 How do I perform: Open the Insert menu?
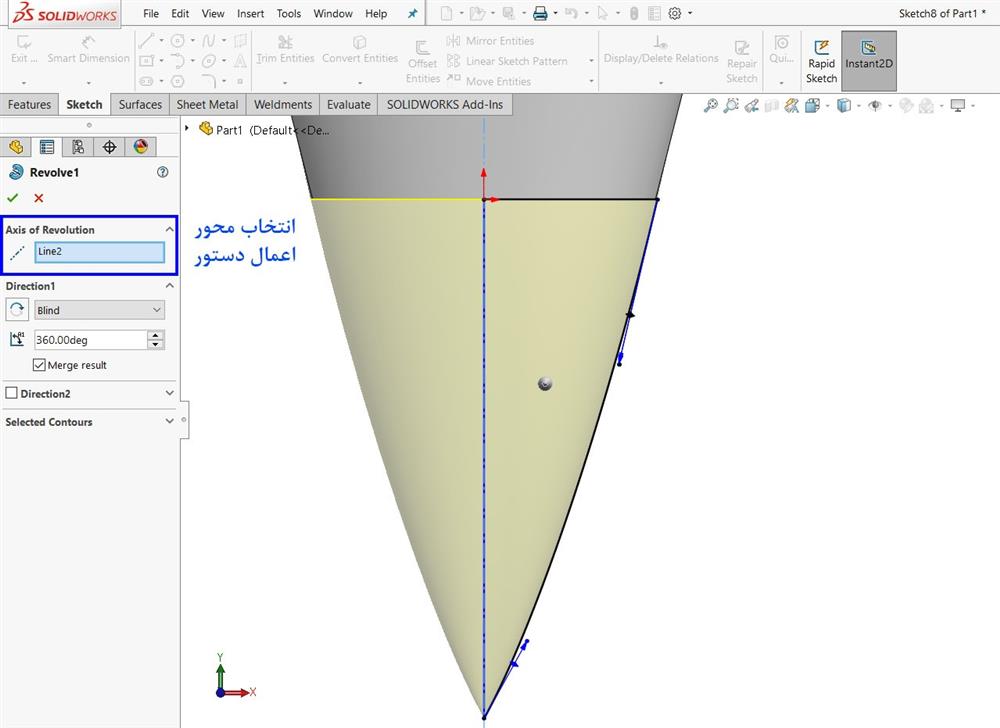point(251,14)
